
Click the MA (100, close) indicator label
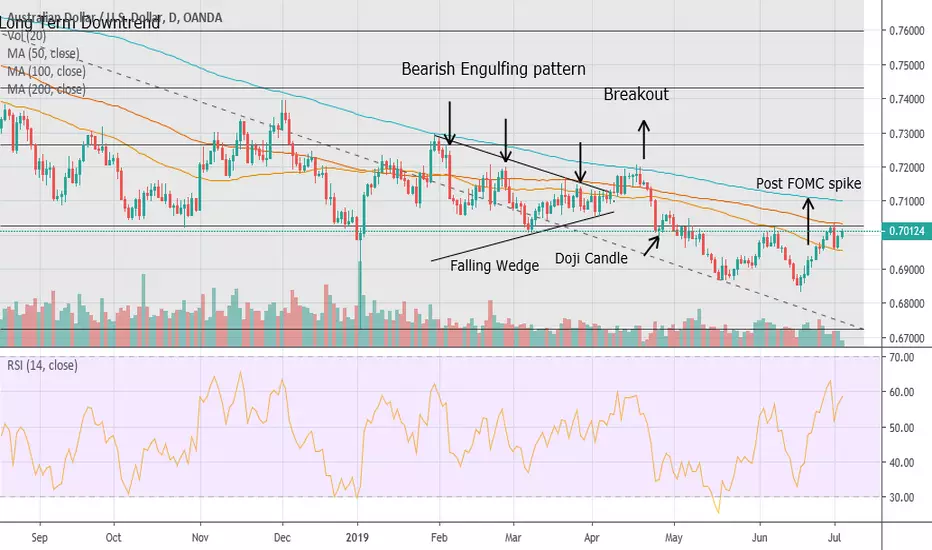[46, 71]
